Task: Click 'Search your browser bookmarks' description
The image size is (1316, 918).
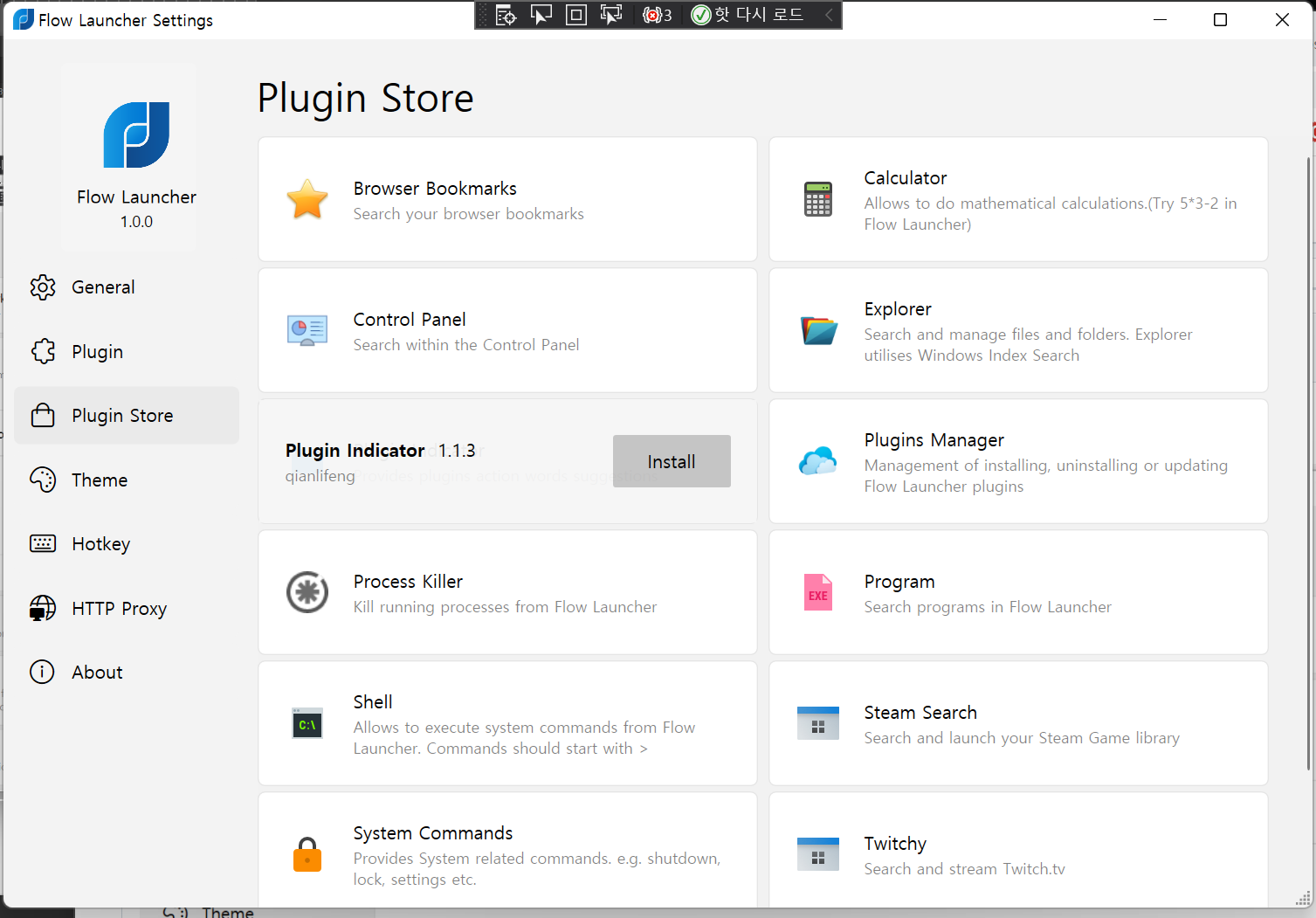Action: pos(469,214)
